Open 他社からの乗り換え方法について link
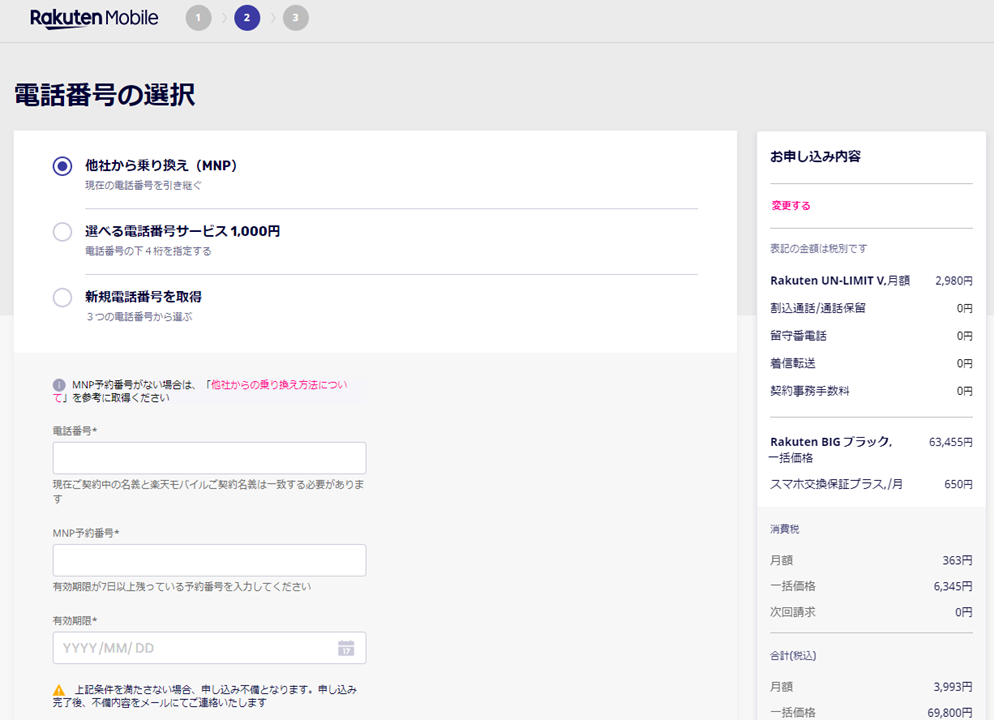 [x=279, y=385]
